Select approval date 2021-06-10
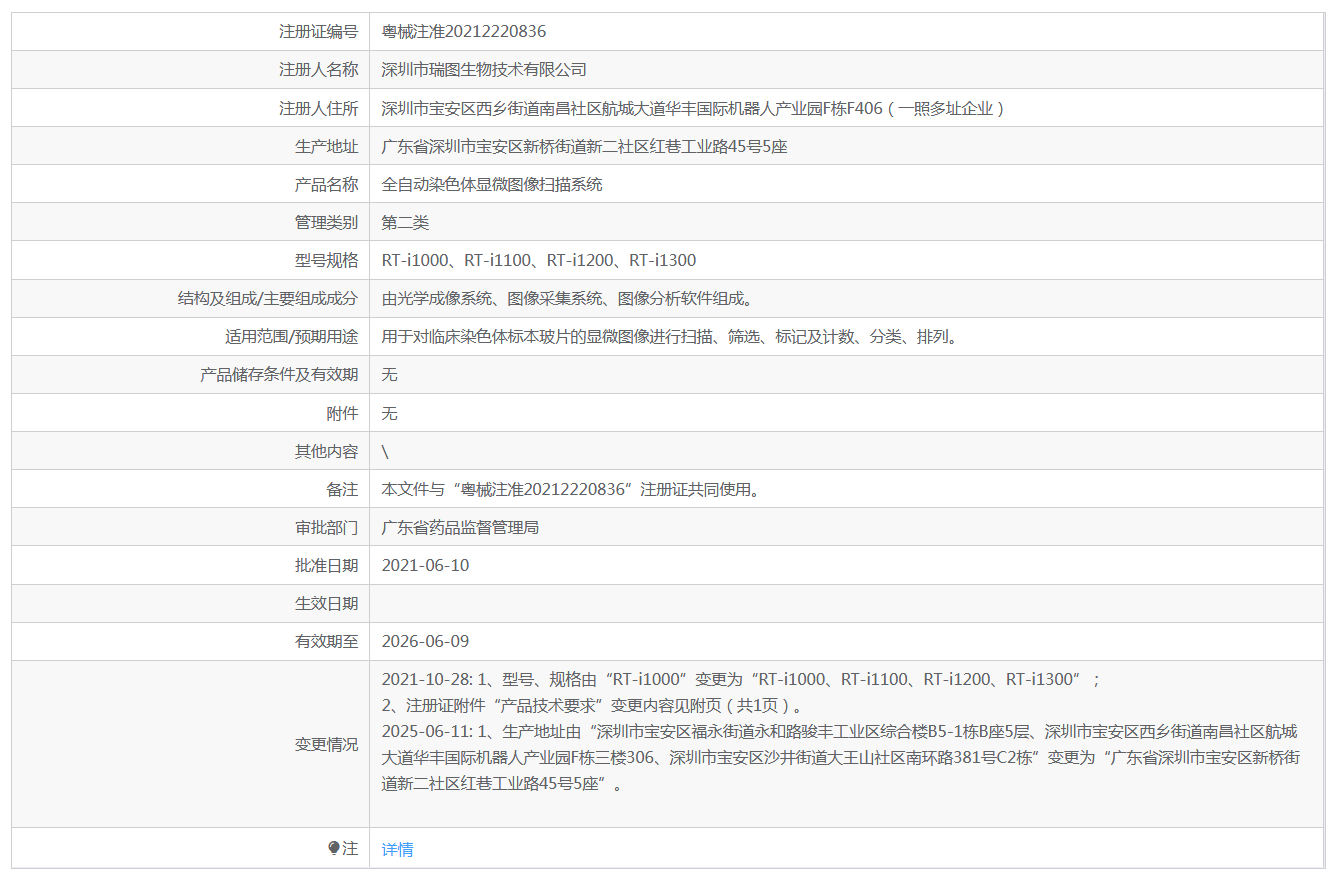 pyautogui.click(x=425, y=565)
